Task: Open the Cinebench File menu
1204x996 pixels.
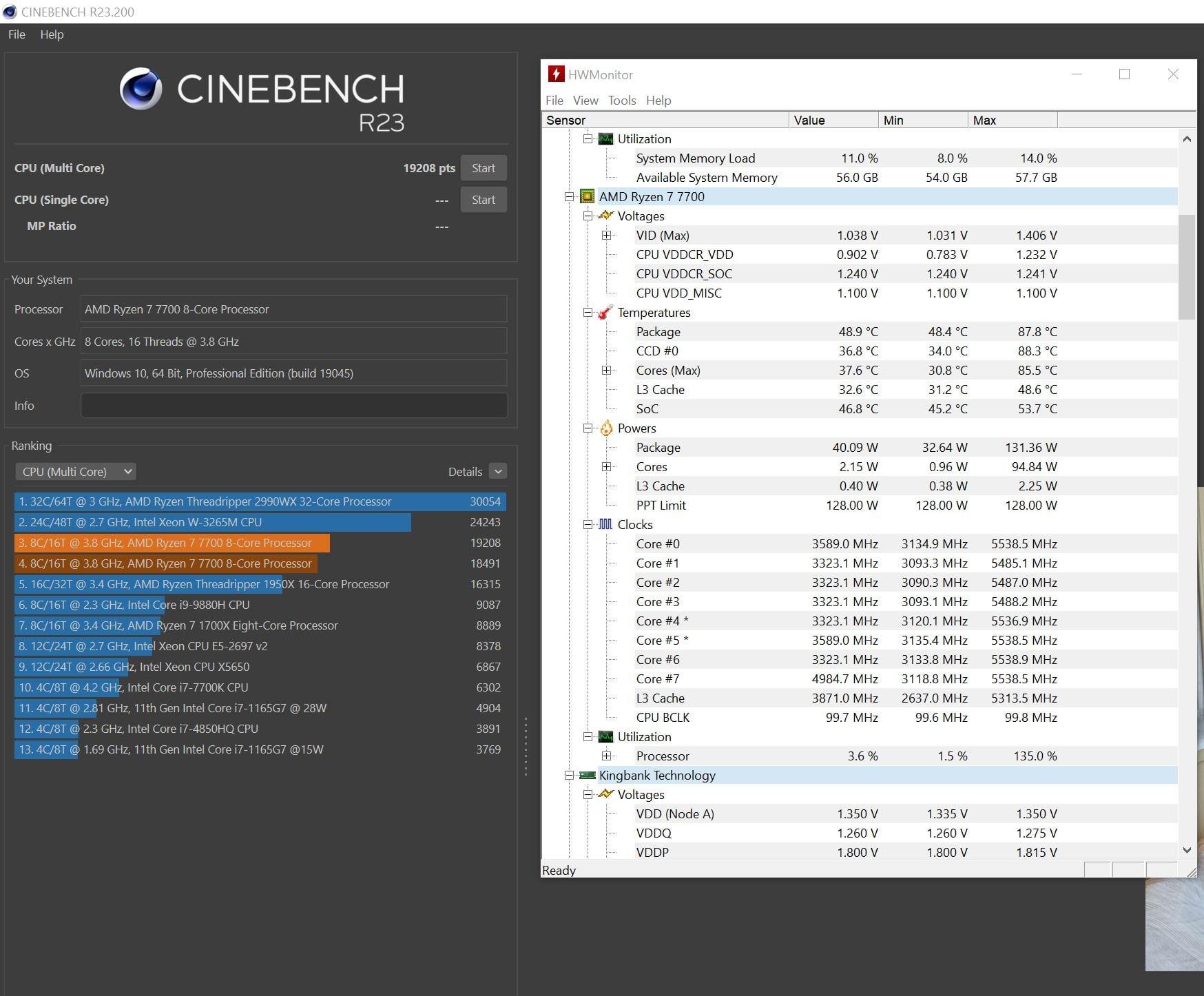Action: (x=17, y=34)
